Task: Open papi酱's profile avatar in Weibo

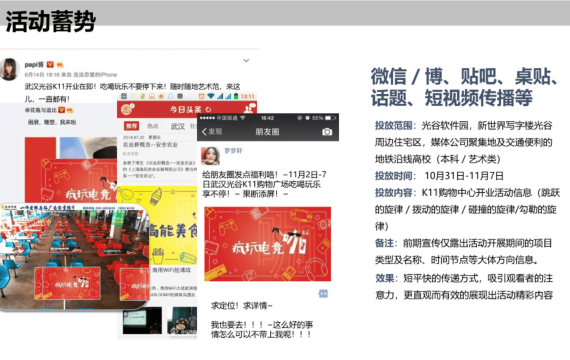Action: point(9,69)
